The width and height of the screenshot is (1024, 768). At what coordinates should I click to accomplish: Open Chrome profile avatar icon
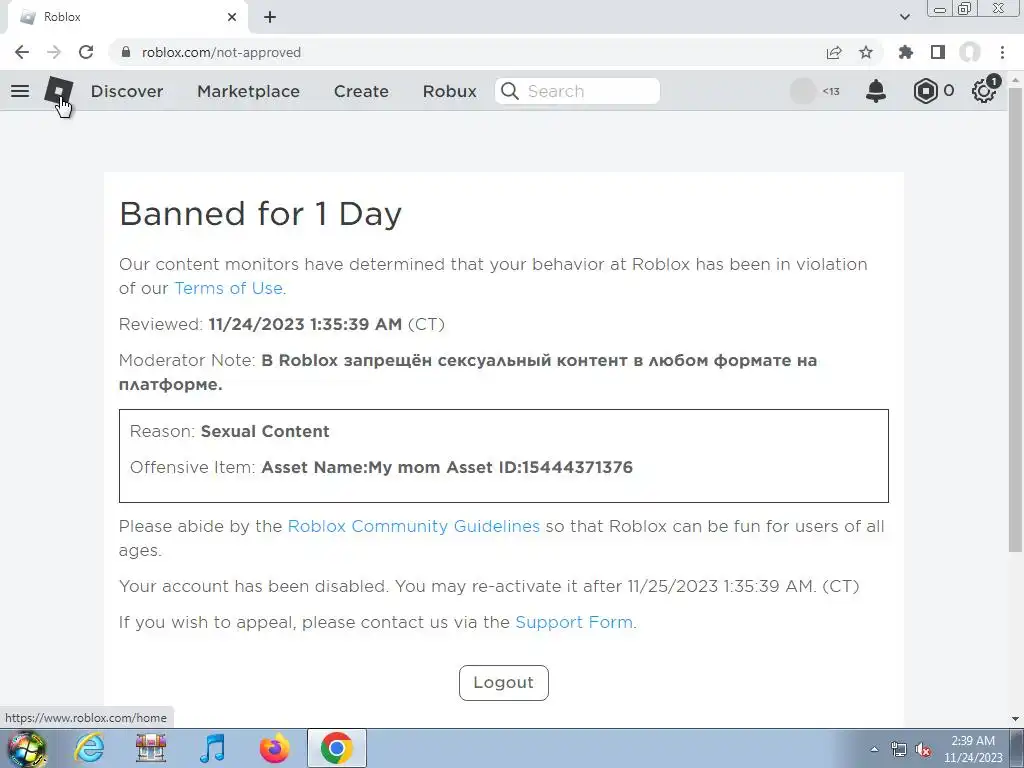coord(970,52)
